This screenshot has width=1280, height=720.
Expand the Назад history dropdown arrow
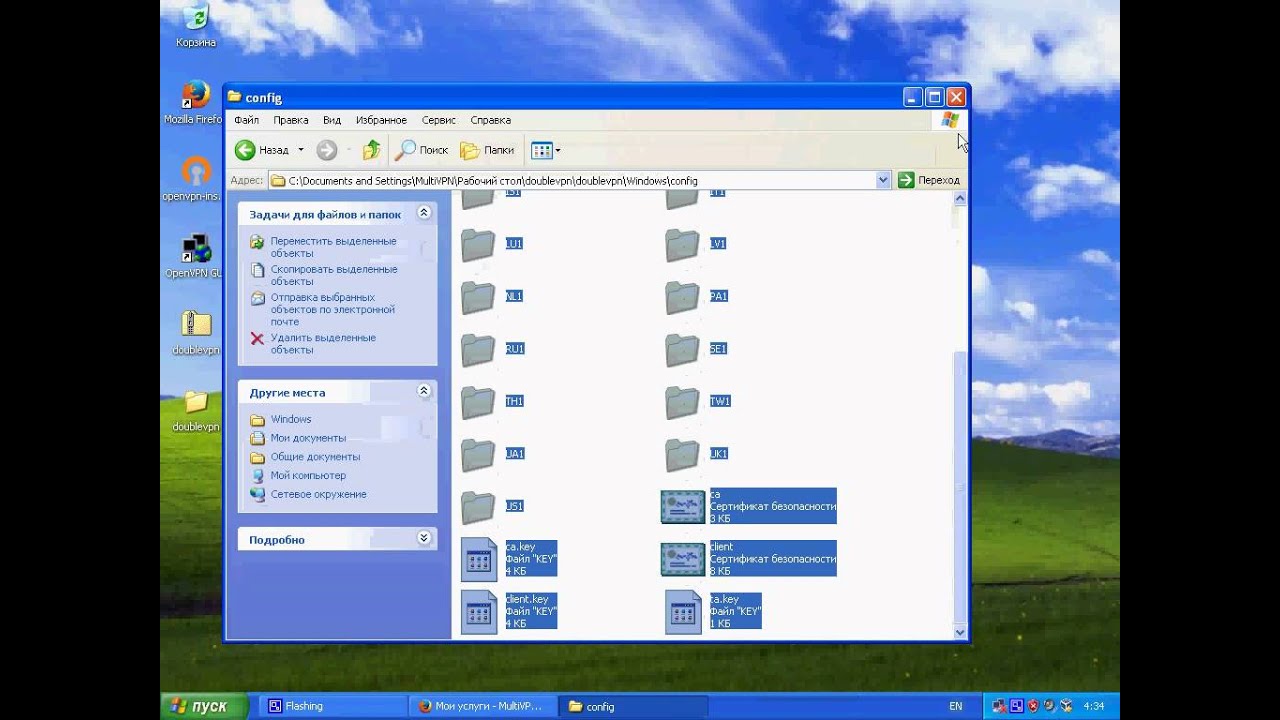coord(301,150)
